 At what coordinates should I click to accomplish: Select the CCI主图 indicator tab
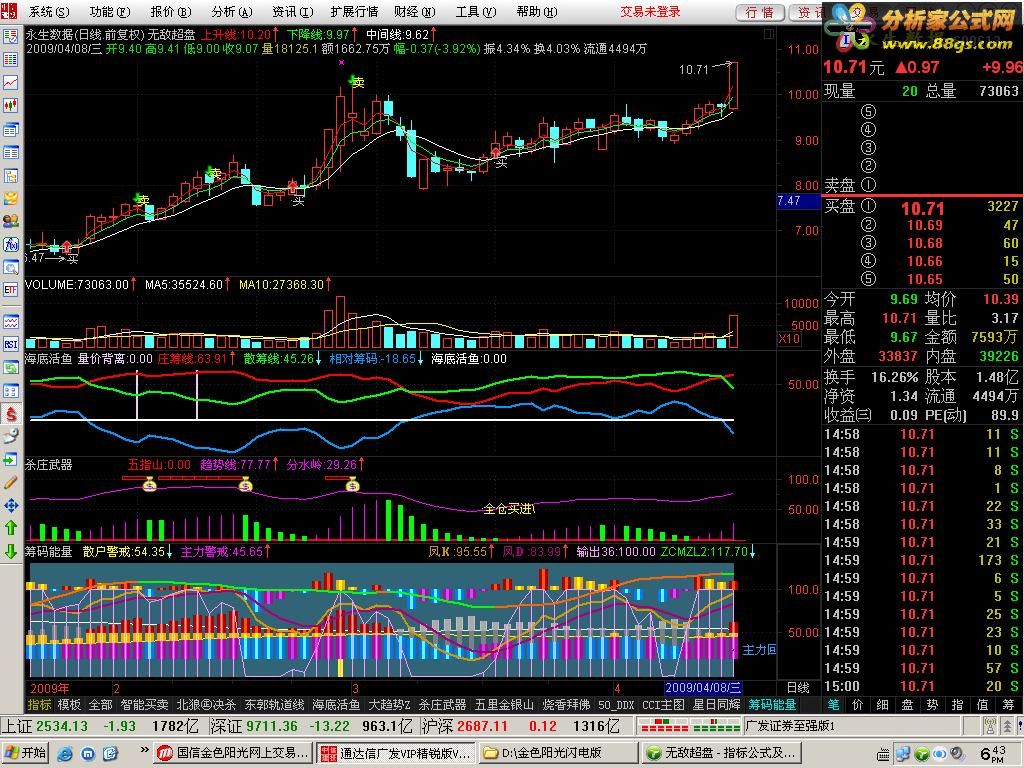click(x=663, y=705)
